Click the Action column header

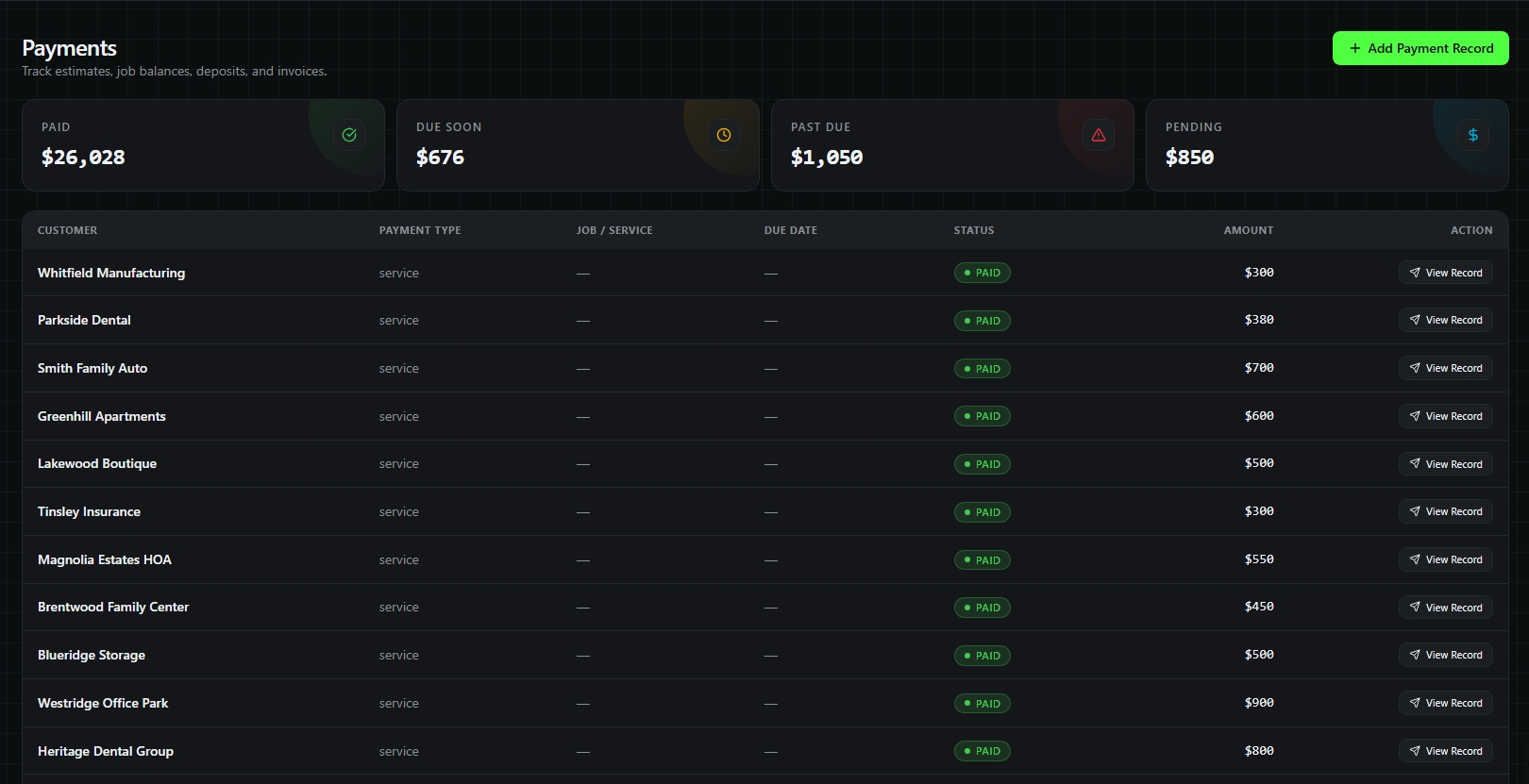(1471, 230)
